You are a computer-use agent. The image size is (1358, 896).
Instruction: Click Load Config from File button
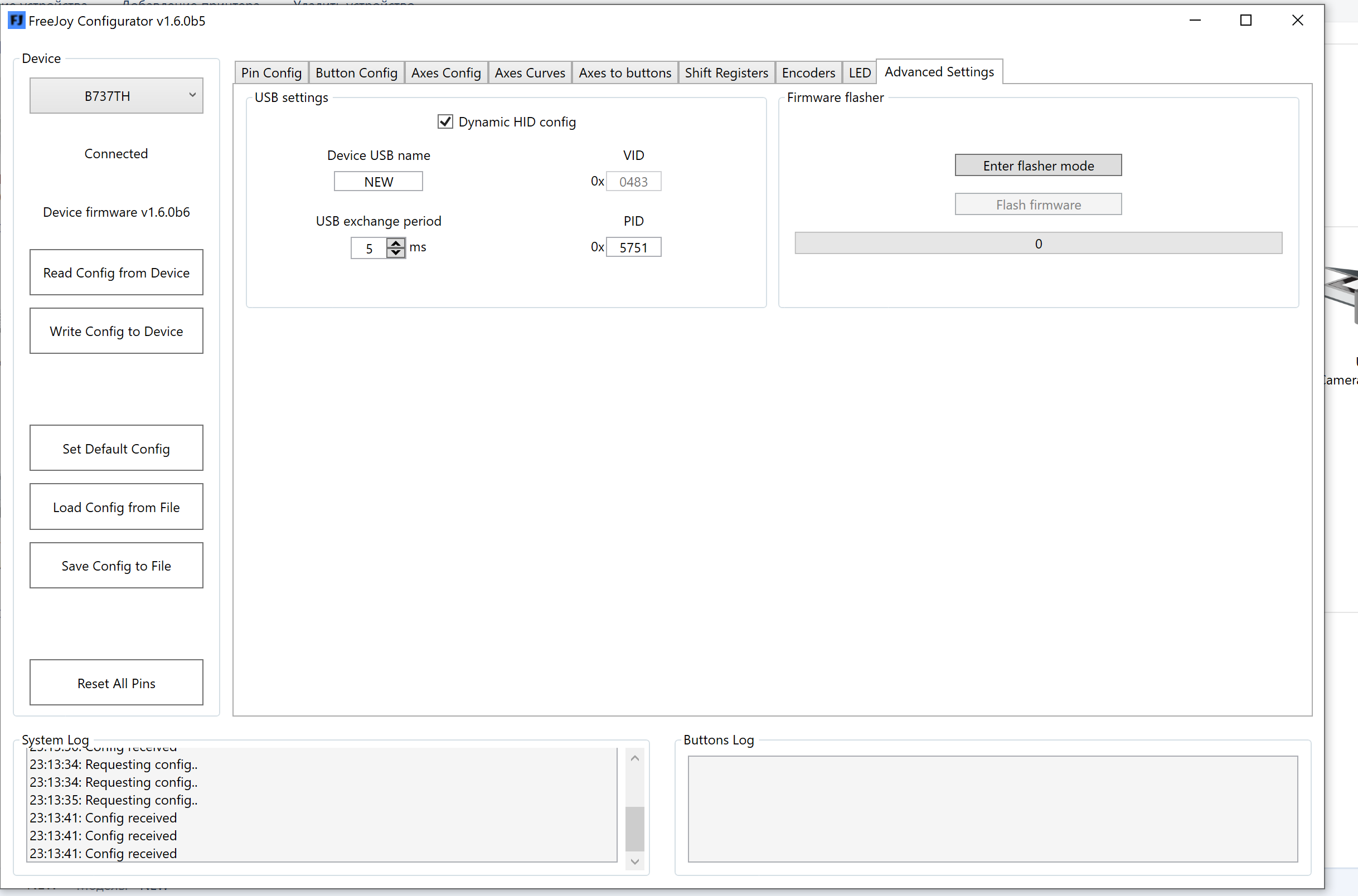pyautogui.click(x=117, y=507)
